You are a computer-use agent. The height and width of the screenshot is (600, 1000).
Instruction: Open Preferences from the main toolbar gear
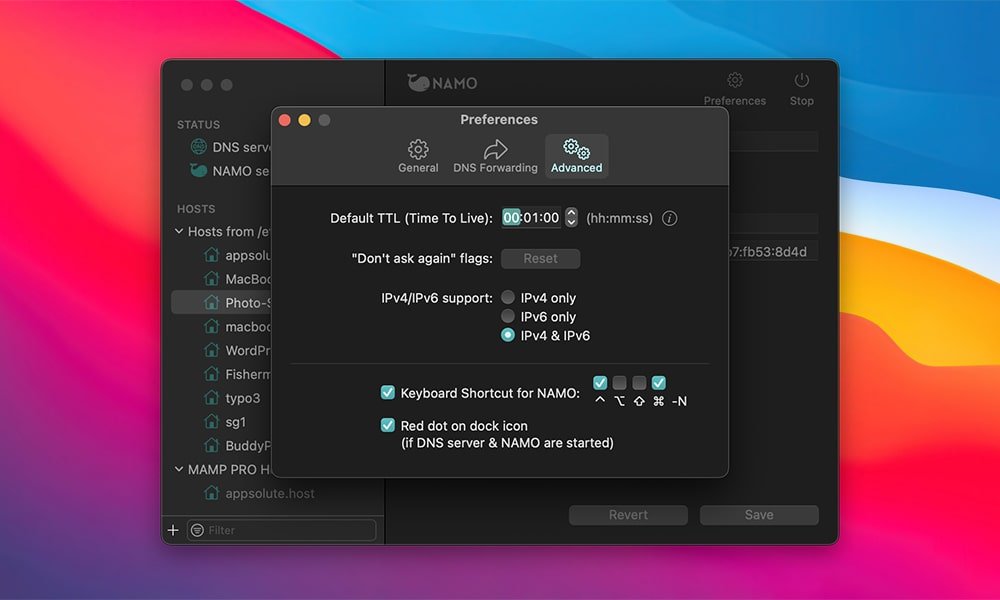(x=734, y=81)
